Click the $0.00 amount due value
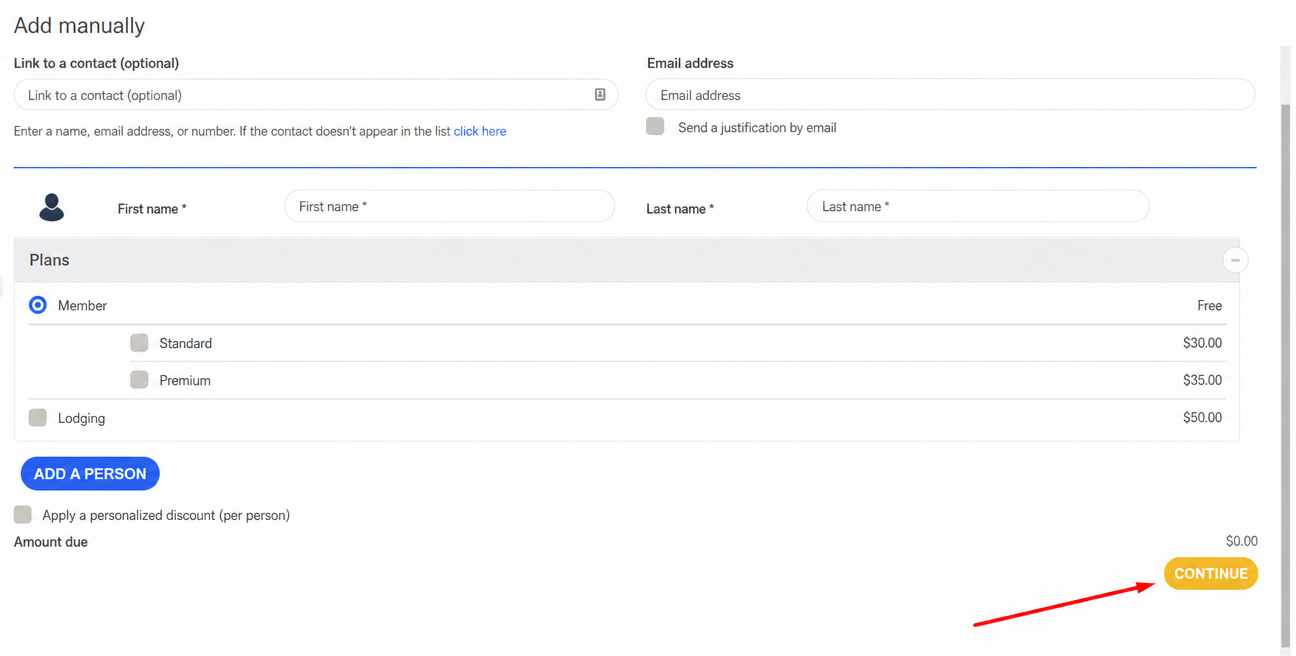This screenshot has height=656, width=1296. [x=1242, y=541]
